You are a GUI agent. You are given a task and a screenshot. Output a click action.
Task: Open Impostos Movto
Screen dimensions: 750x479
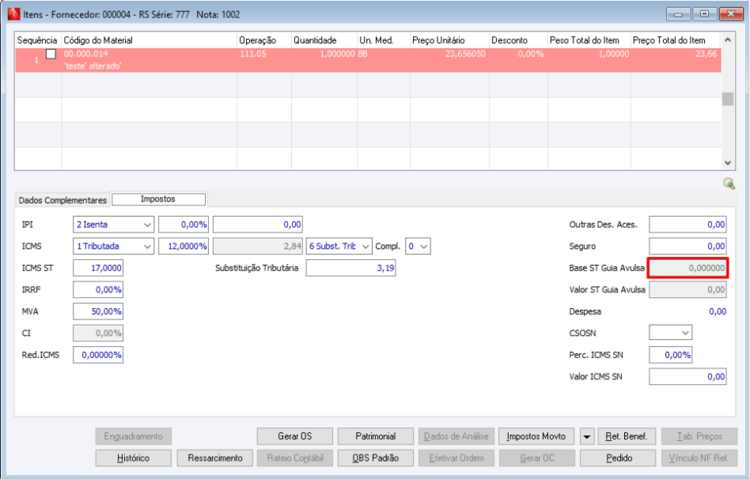point(536,436)
